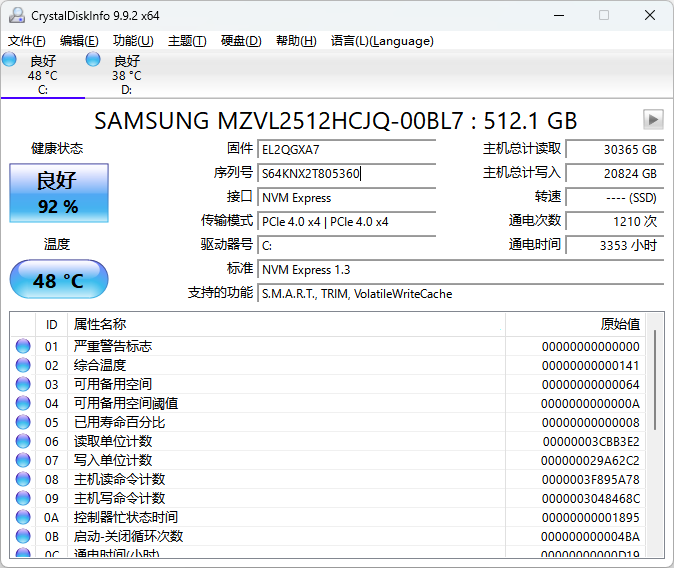Open the 帮助(H) menu
This screenshot has width=674, height=568.
[296, 41]
